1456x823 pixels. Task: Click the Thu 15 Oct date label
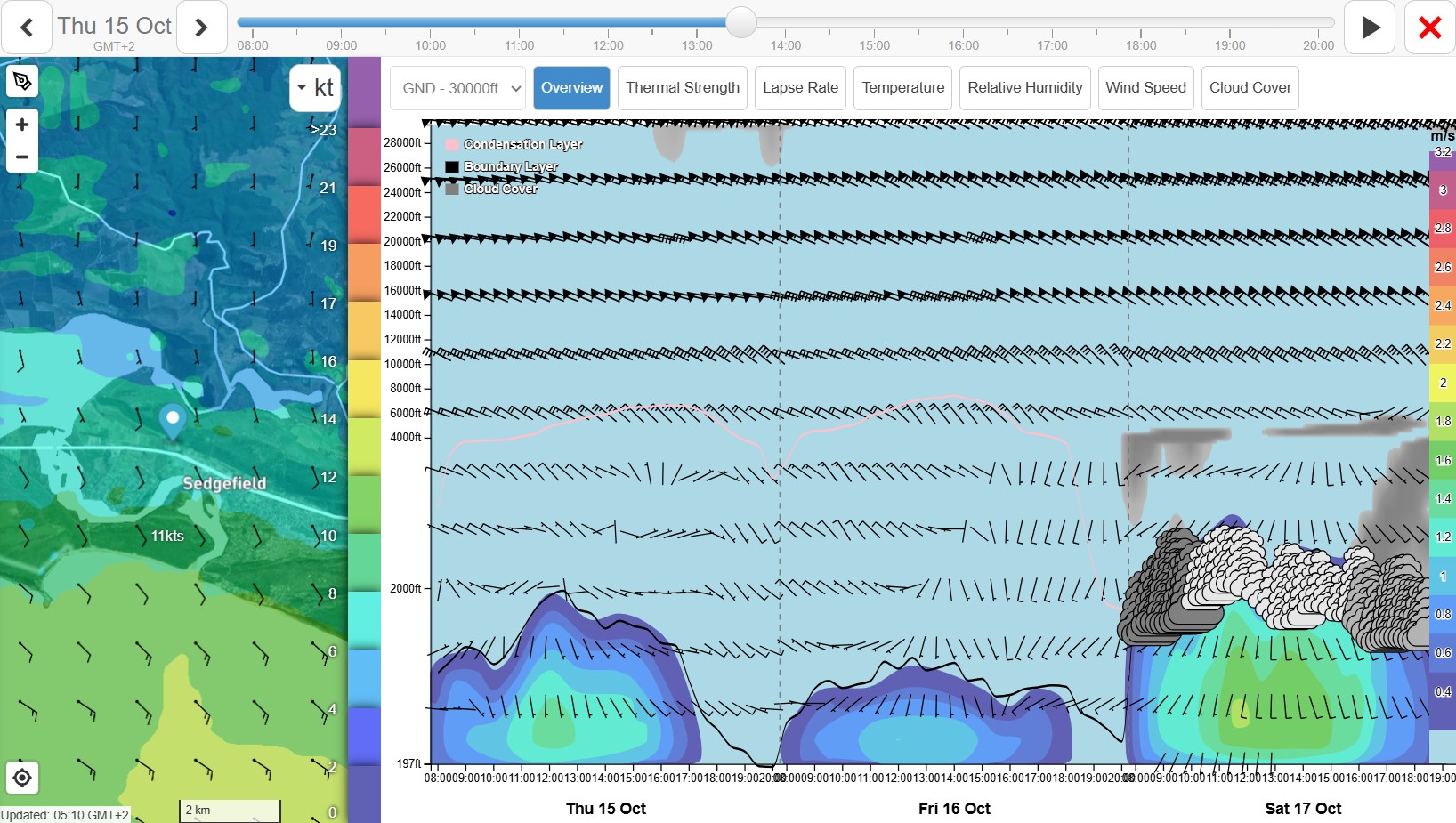coord(114,26)
